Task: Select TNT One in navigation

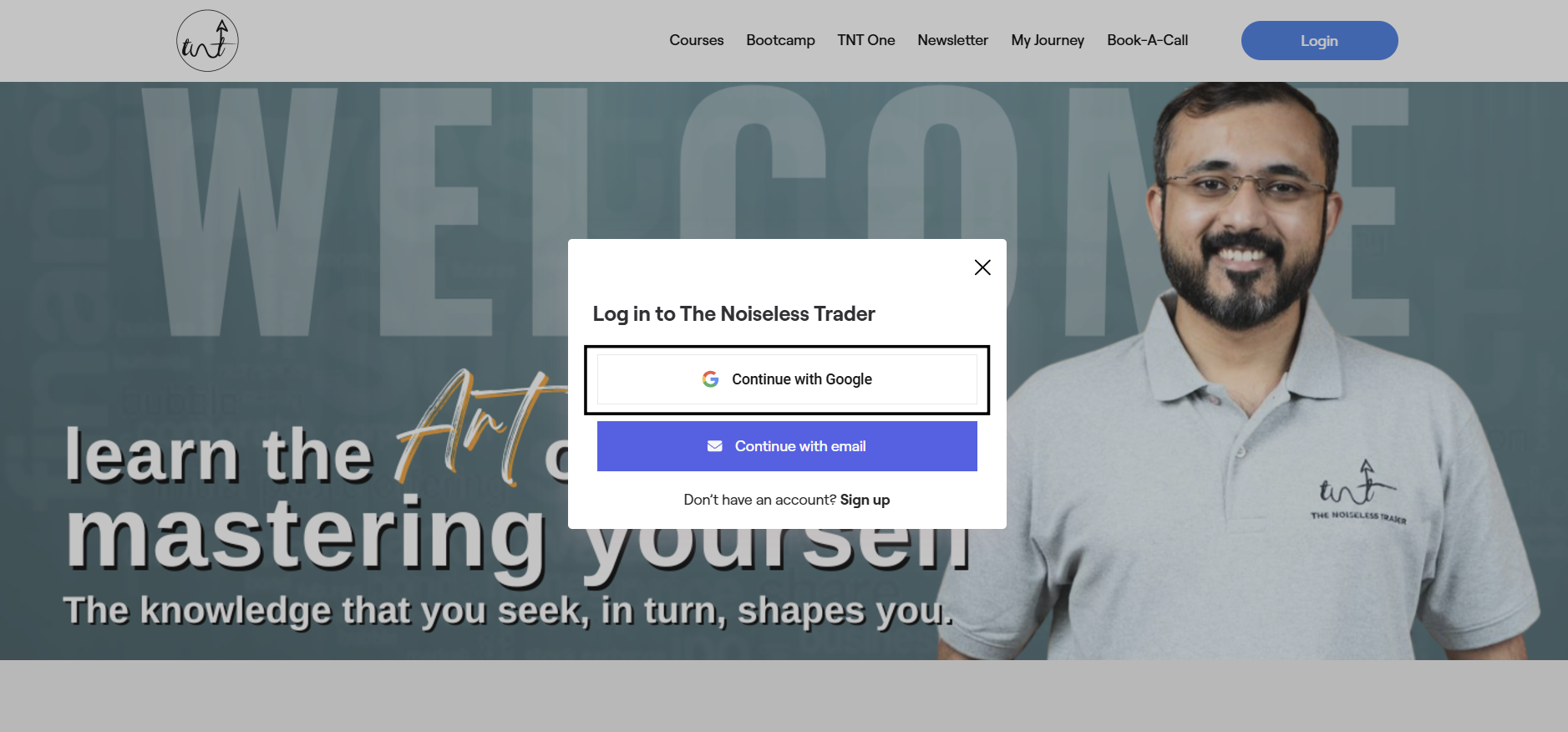Action: pyautogui.click(x=865, y=40)
